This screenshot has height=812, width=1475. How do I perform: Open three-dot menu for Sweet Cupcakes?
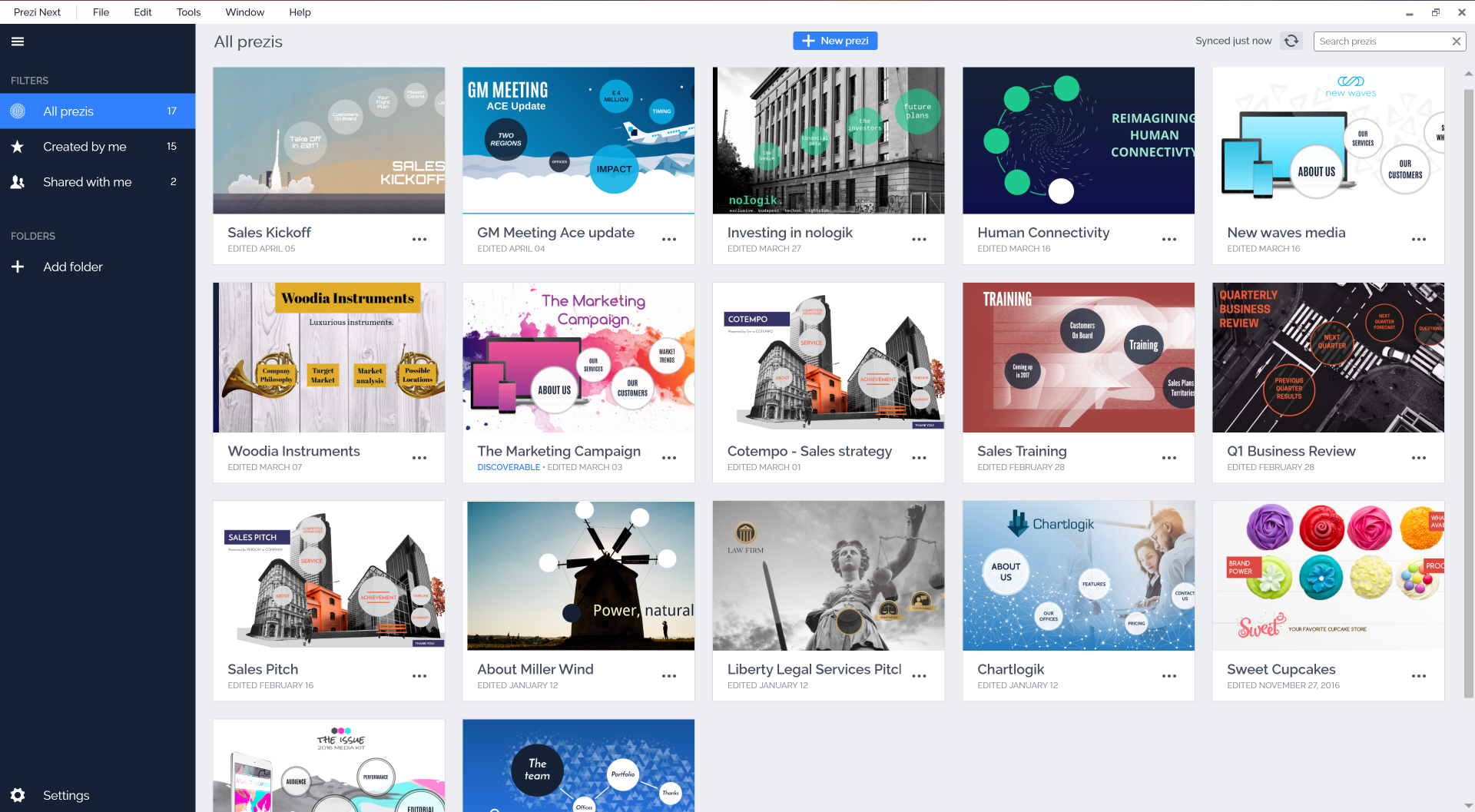1418,676
